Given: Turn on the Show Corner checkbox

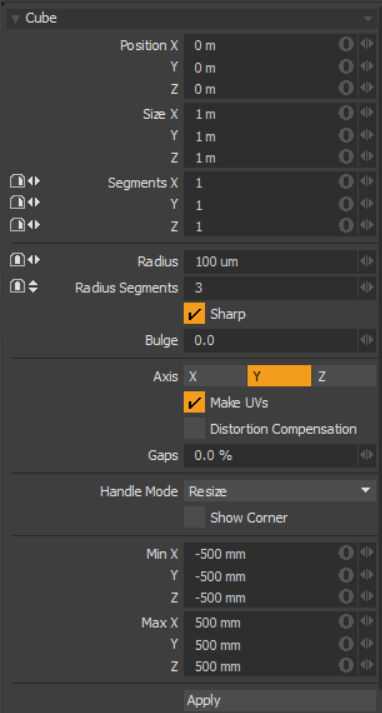Looking at the screenshot, I should click(194, 517).
